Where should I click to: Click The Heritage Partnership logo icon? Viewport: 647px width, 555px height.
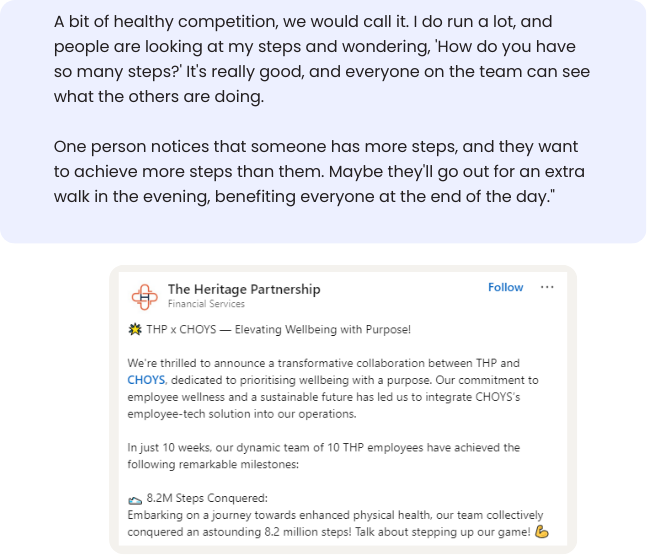[x=145, y=296]
